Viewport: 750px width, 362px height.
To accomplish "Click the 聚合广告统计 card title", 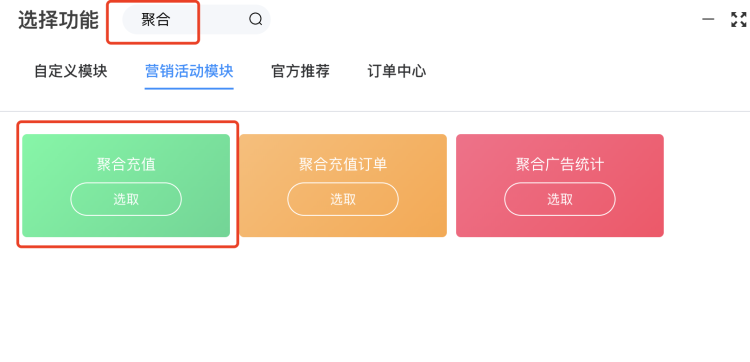I will click(x=560, y=165).
